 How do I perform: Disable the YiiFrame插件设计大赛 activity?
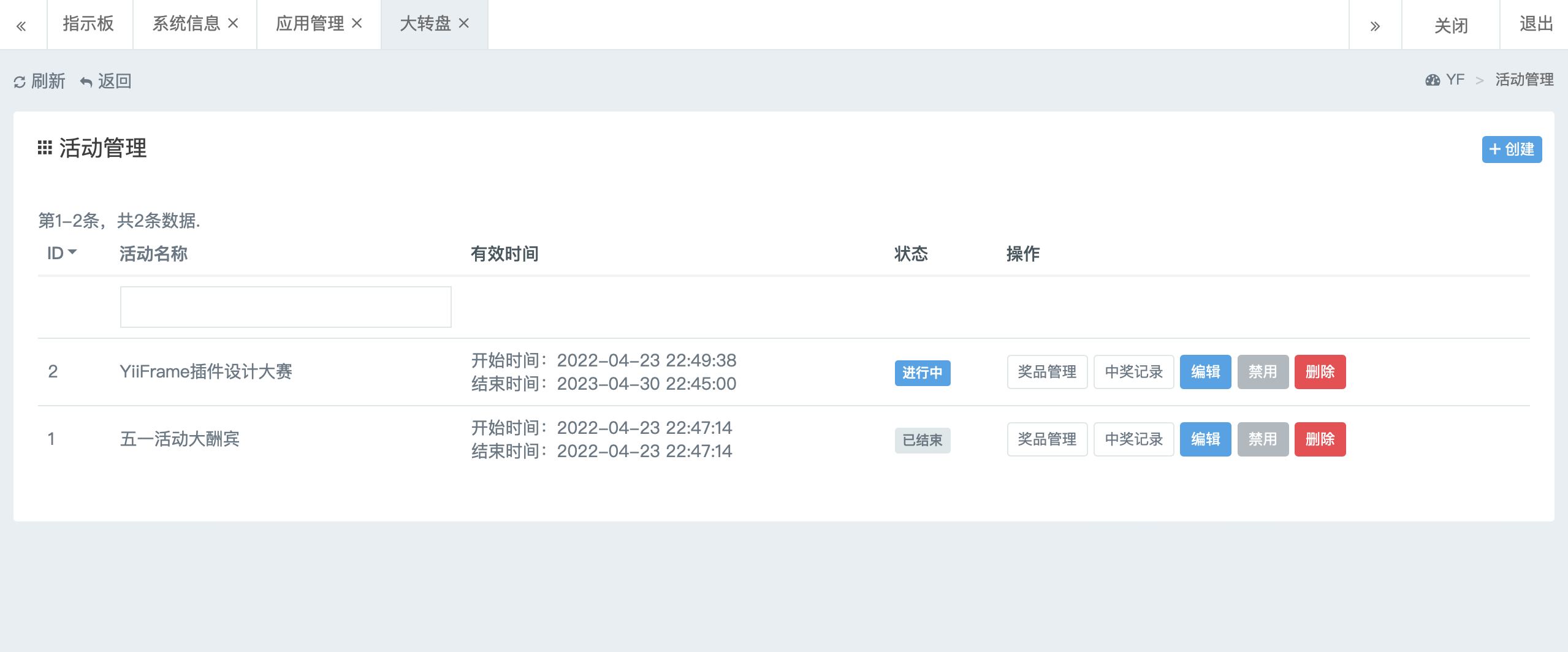click(1263, 372)
